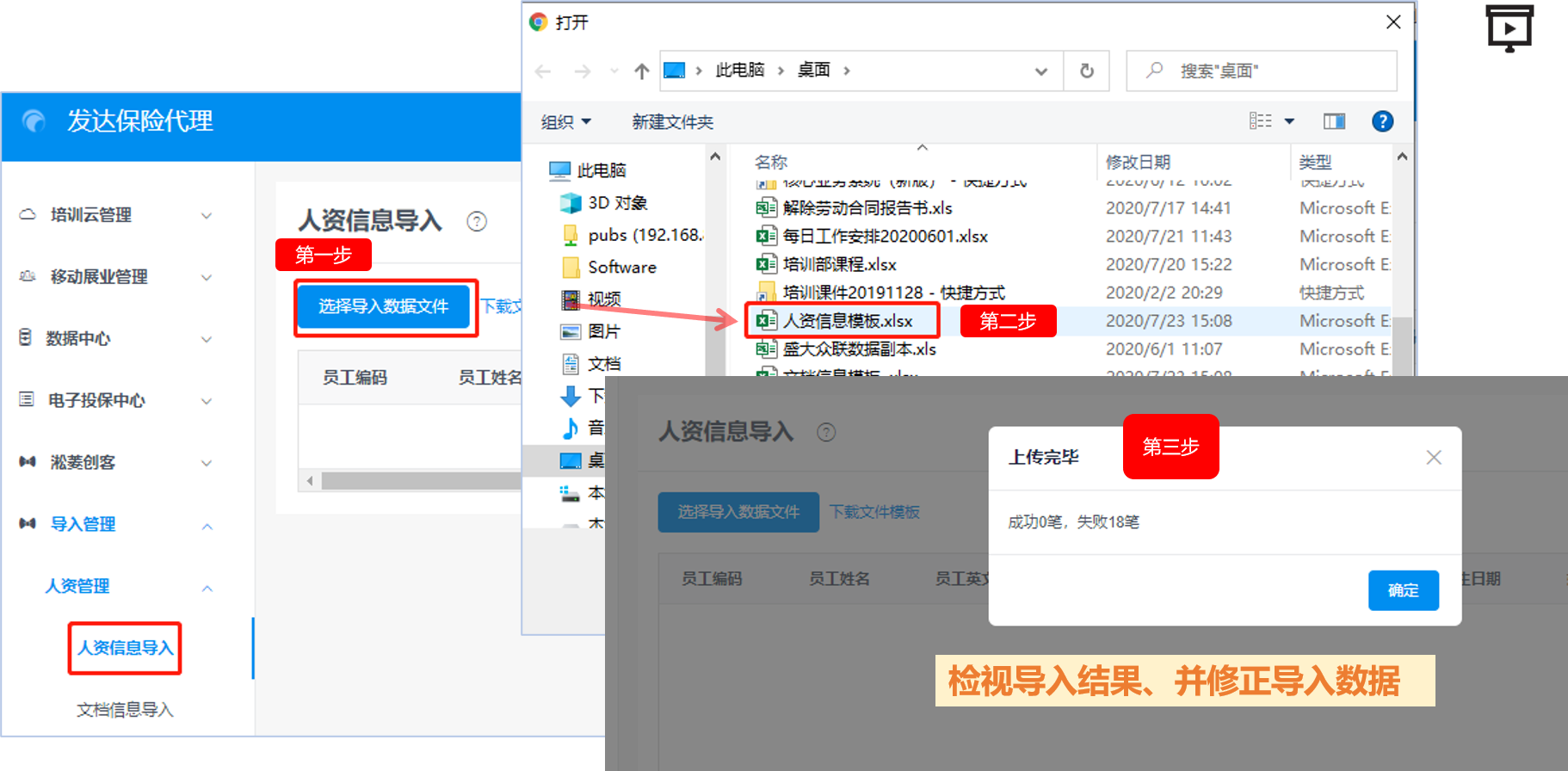Click the help question mark in file dialog
Image resolution: width=1568 pixels, height=771 pixels.
coord(1382,121)
